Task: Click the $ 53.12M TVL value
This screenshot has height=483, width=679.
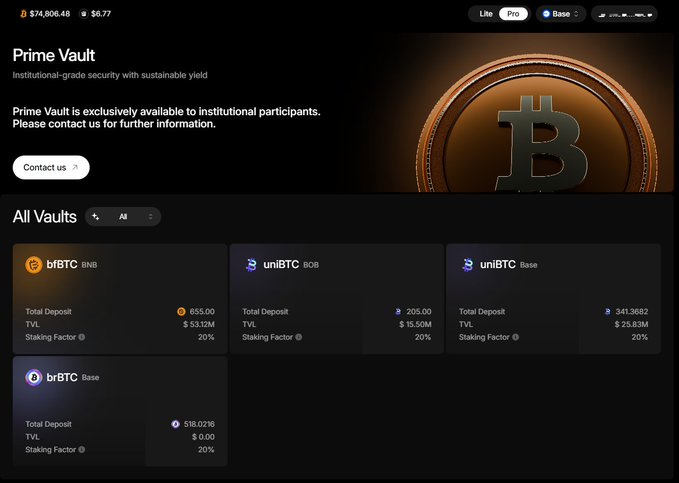Action: (199, 324)
